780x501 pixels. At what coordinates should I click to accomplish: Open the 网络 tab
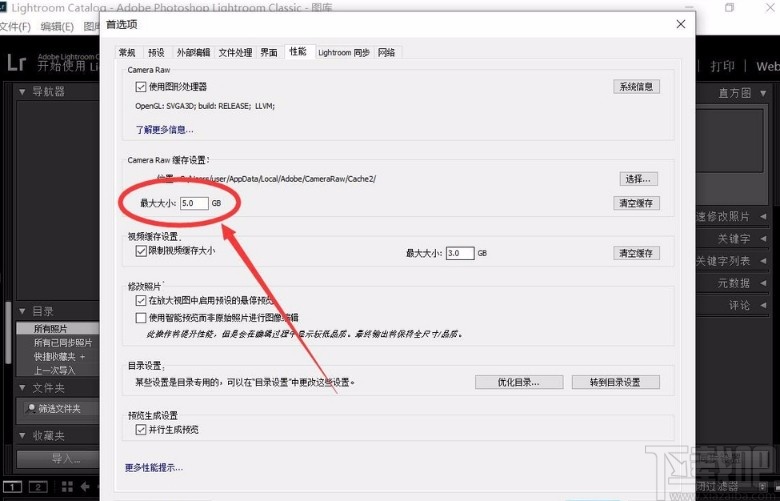387,52
